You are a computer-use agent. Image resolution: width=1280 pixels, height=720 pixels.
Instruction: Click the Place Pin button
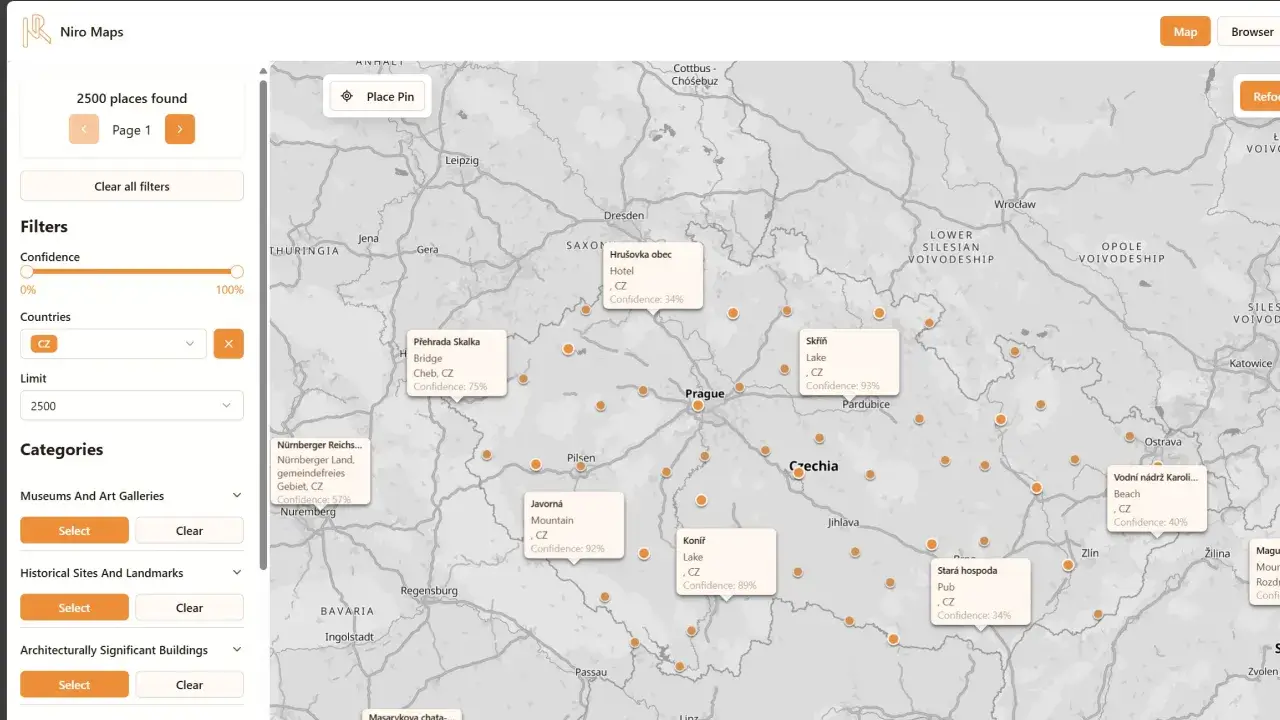click(x=378, y=96)
